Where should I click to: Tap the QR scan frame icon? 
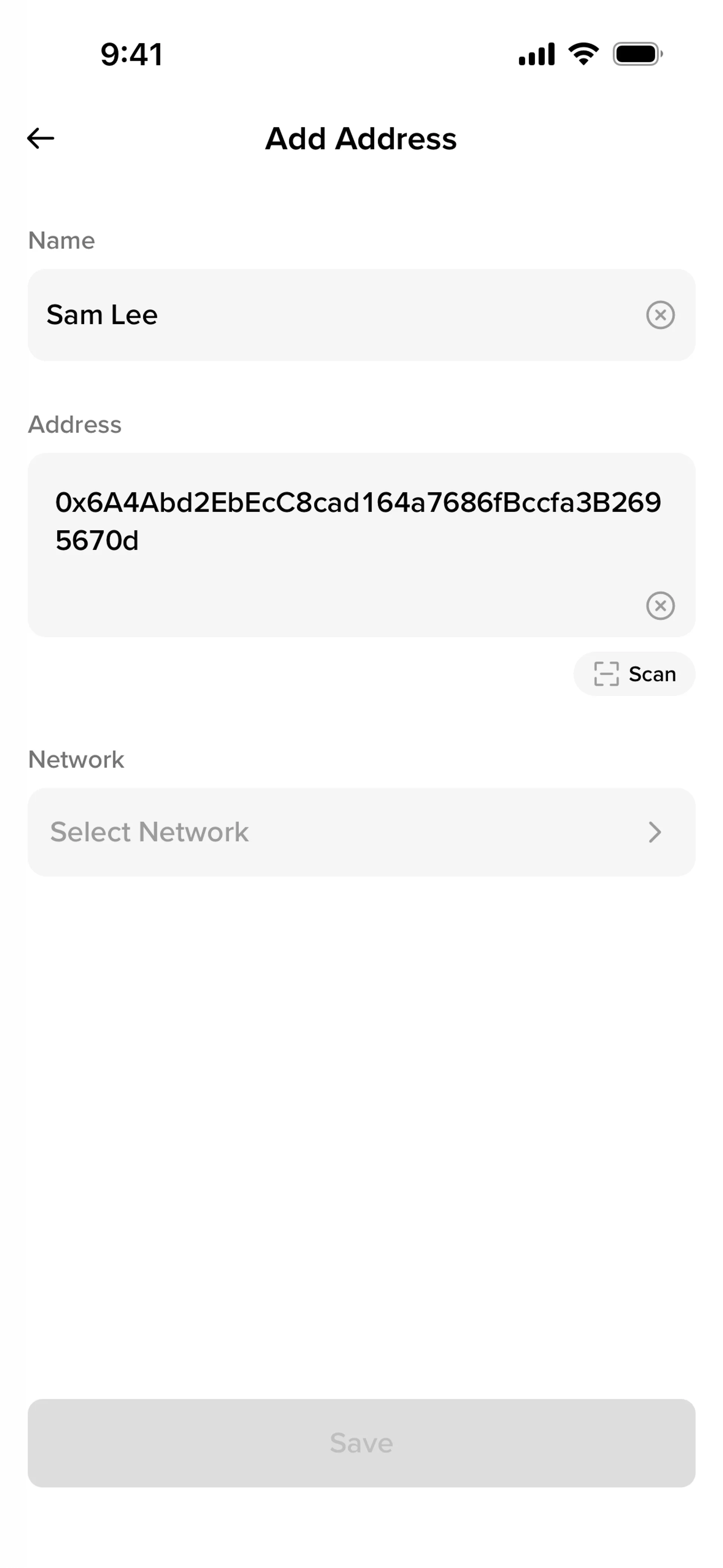(x=606, y=674)
